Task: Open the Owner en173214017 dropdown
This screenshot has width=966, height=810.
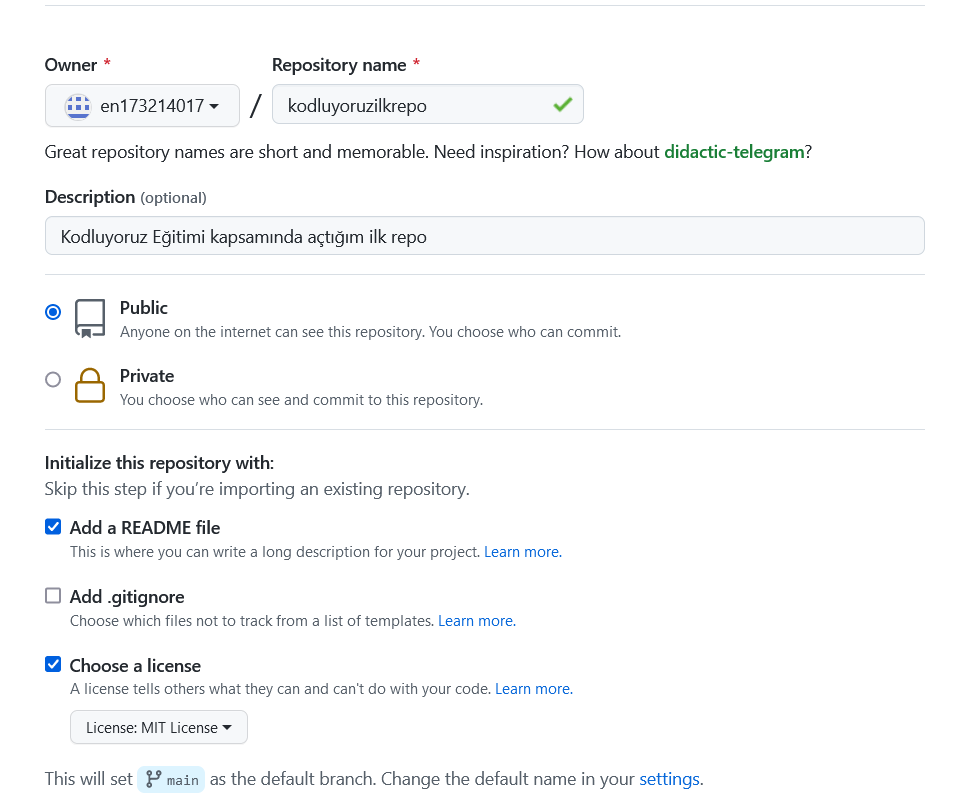Action: point(142,106)
